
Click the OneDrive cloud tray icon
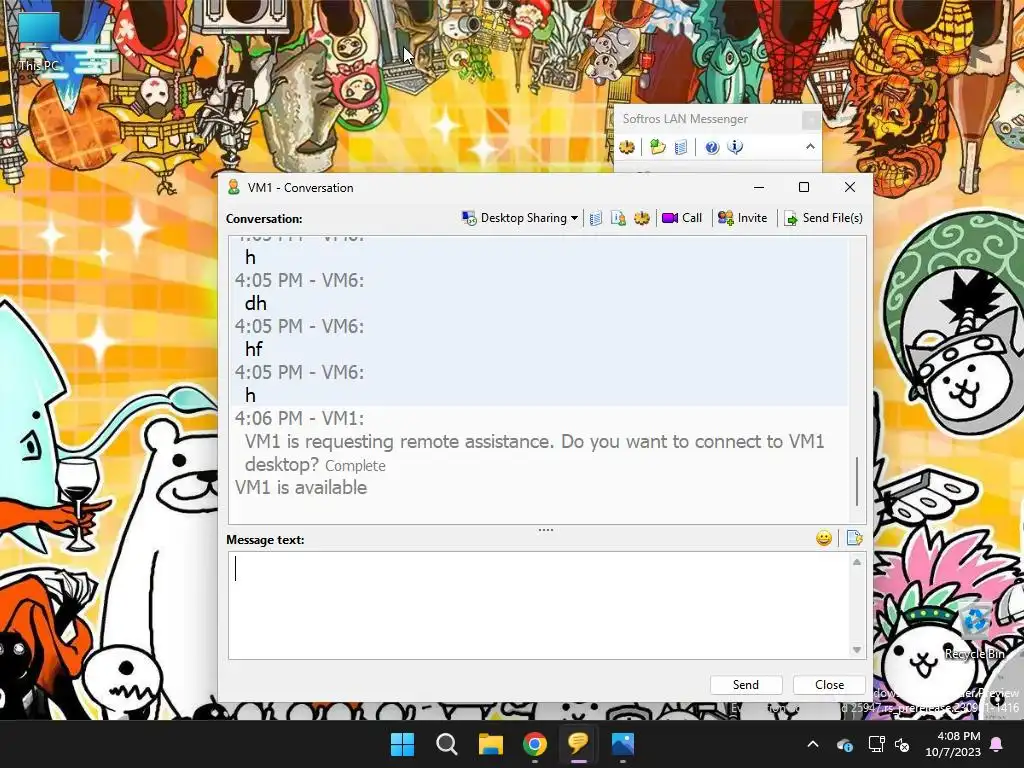point(844,744)
